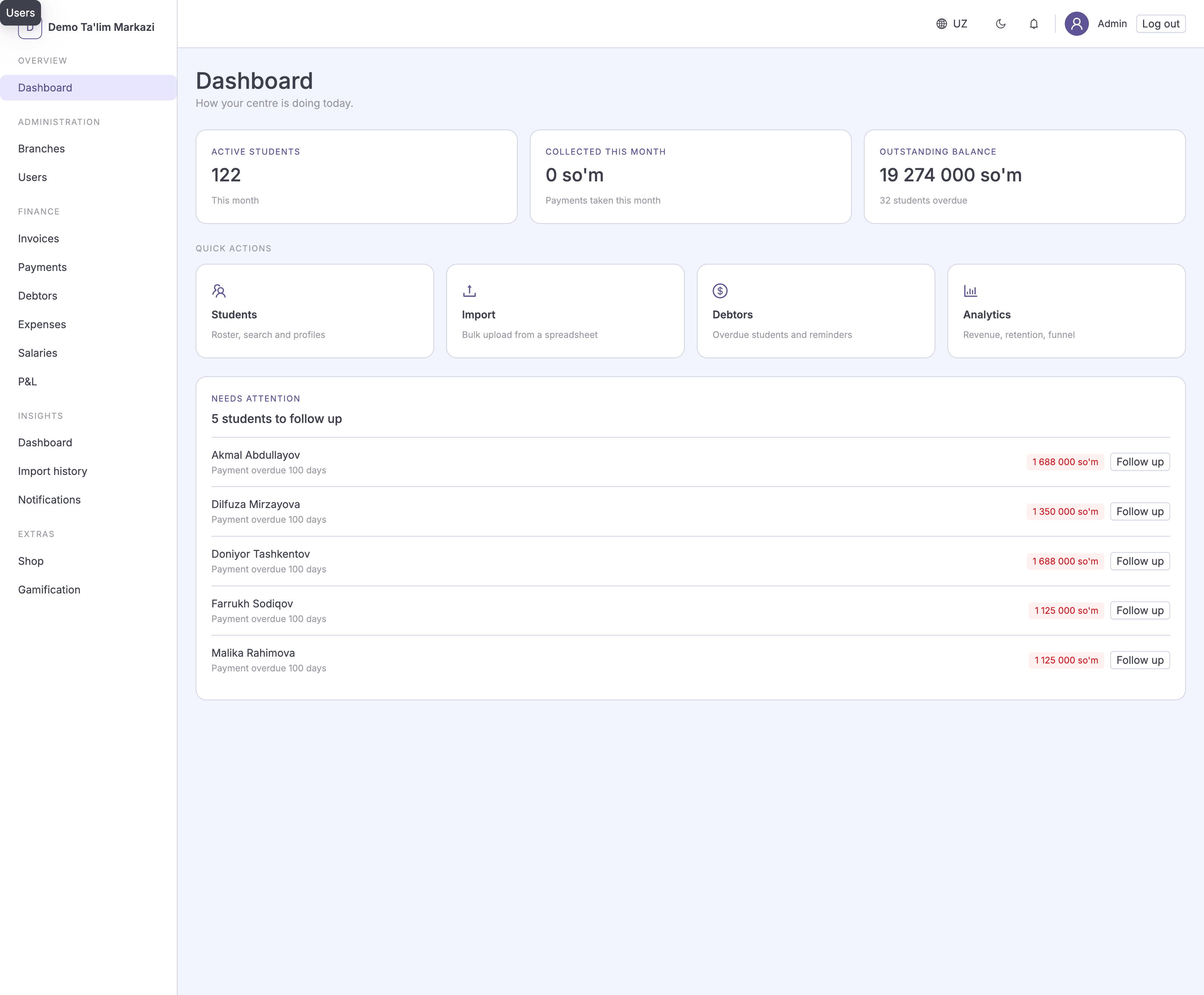Open Notifications in the sidebar
The height and width of the screenshot is (995, 1204).
pyautogui.click(x=88, y=500)
